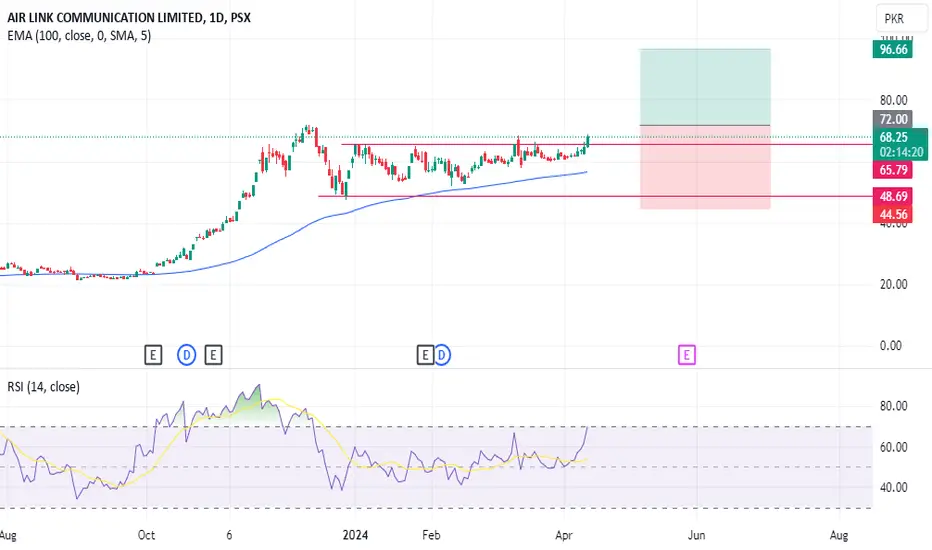Click the 2024 label on the time axis
Screen dimensions: 932x550
(x=355, y=535)
